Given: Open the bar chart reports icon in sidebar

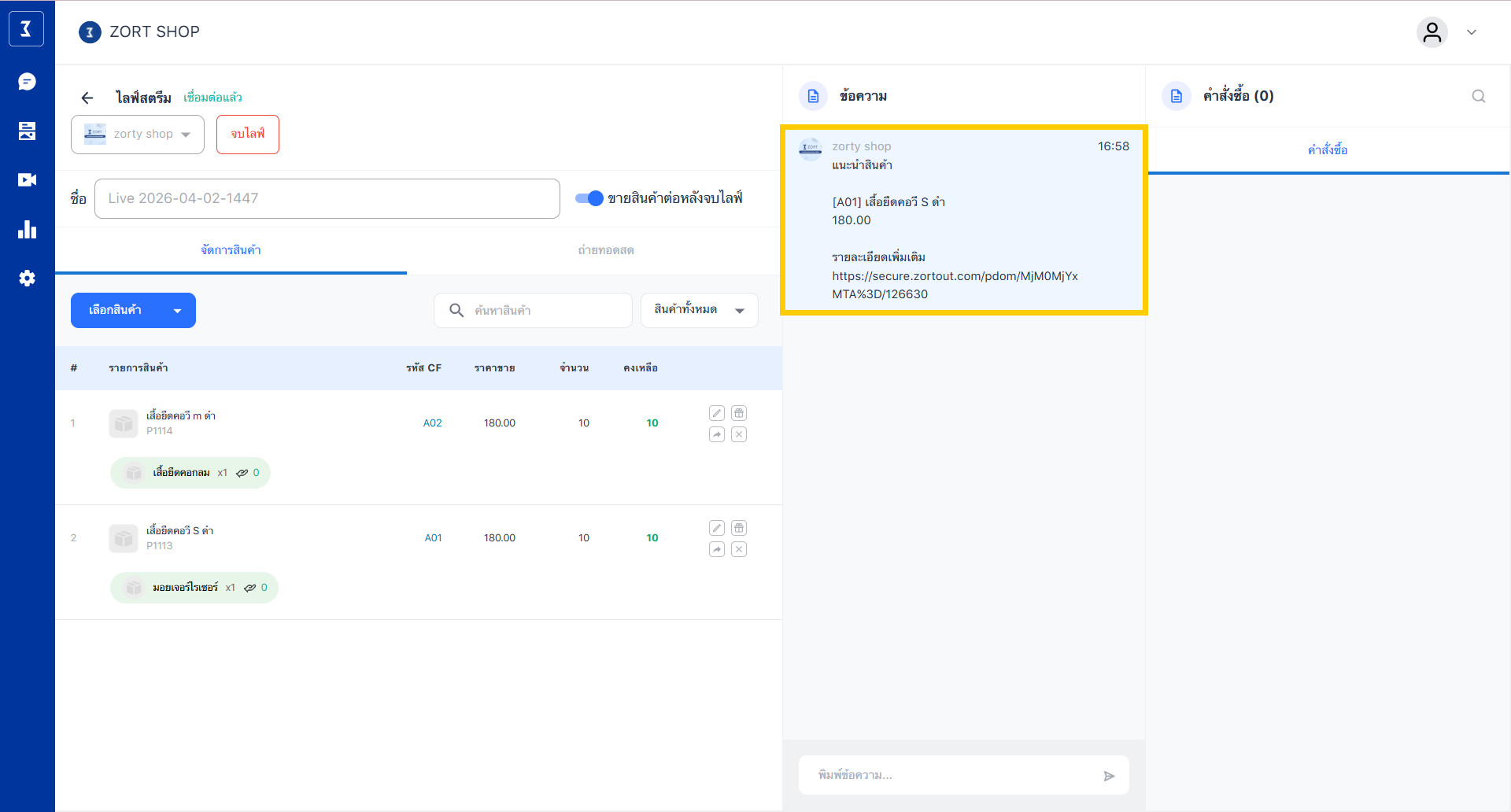Looking at the screenshot, I should [x=27, y=230].
